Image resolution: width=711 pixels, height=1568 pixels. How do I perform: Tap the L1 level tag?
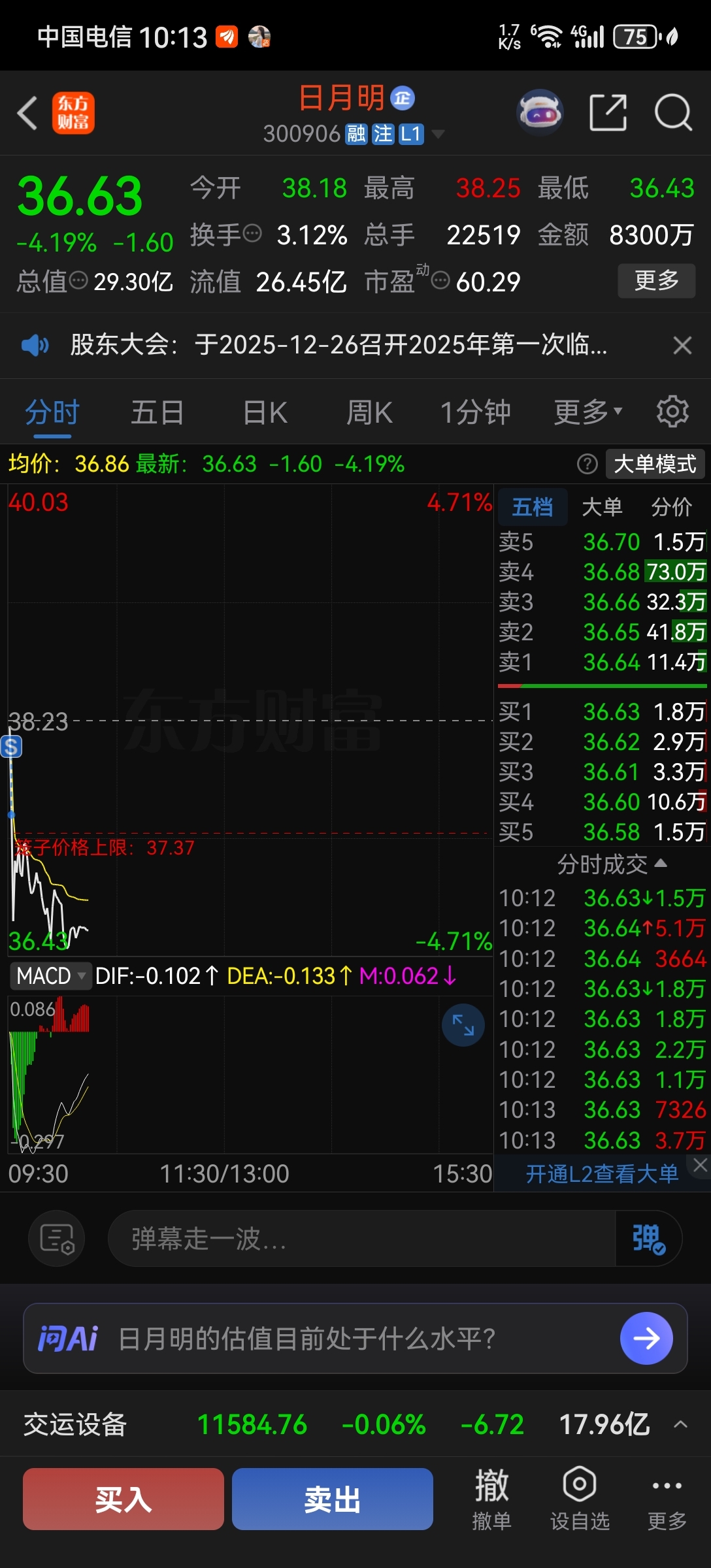coord(411,134)
